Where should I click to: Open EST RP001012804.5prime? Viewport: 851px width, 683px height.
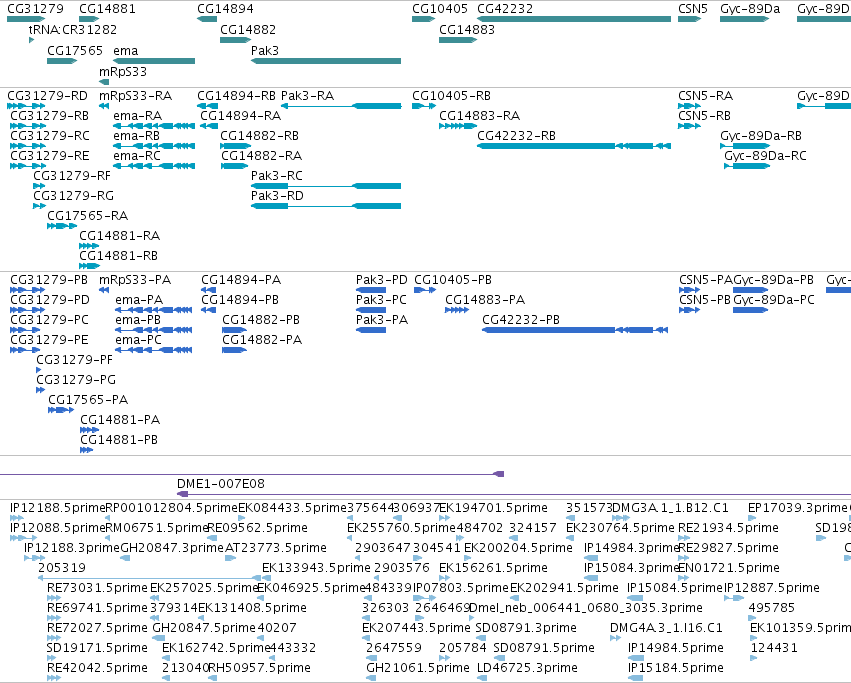[x=172, y=508]
